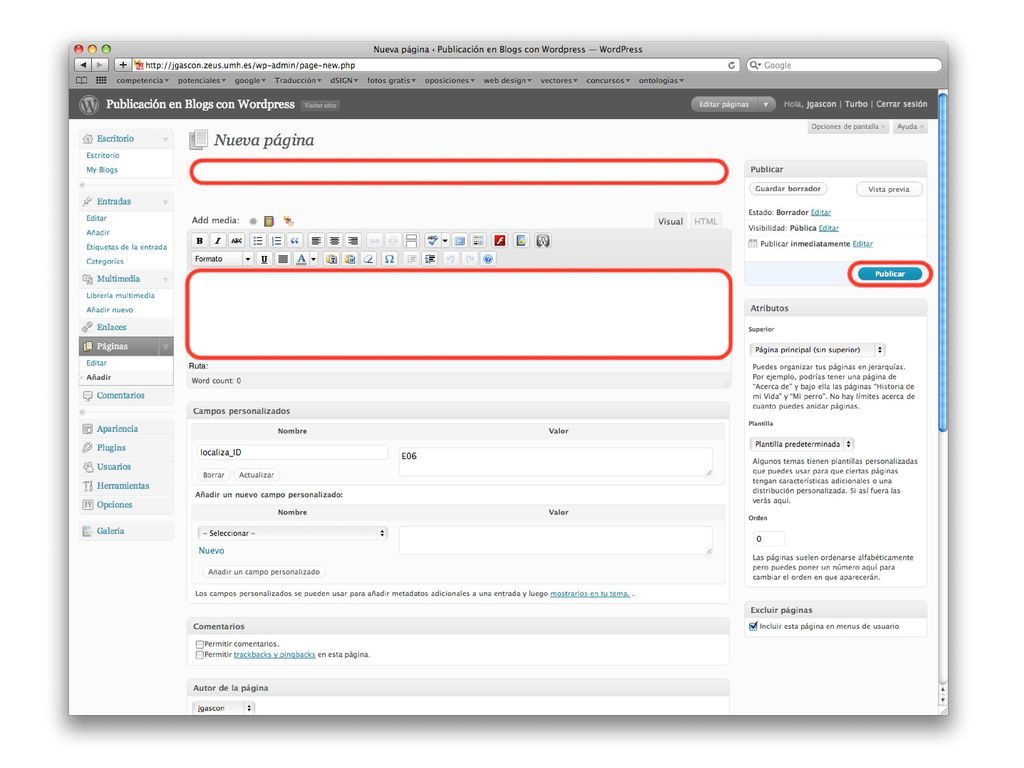
Task: Insert the More tag
Action: tap(411, 241)
